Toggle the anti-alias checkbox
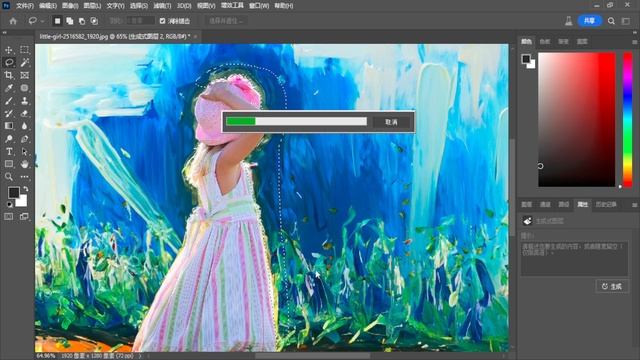Viewport: 640px width, 360px height. click(x=162, y=21)
